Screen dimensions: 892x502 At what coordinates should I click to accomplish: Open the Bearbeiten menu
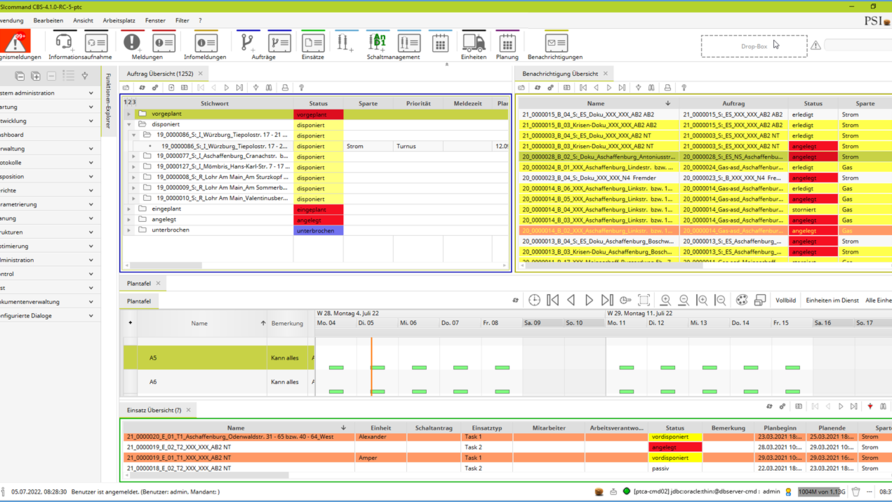coord(48,20)
